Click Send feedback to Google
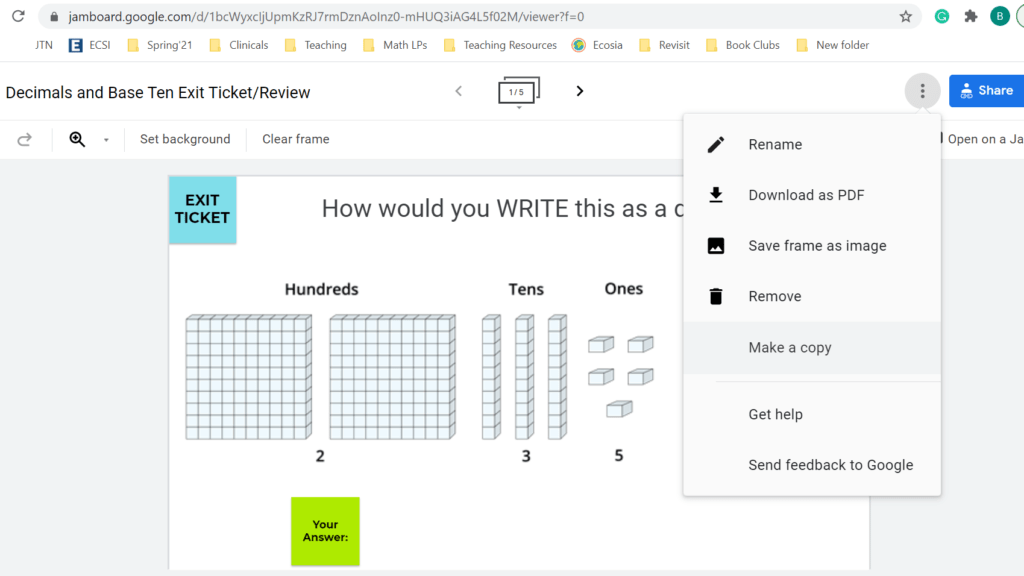 pos(830,465)
